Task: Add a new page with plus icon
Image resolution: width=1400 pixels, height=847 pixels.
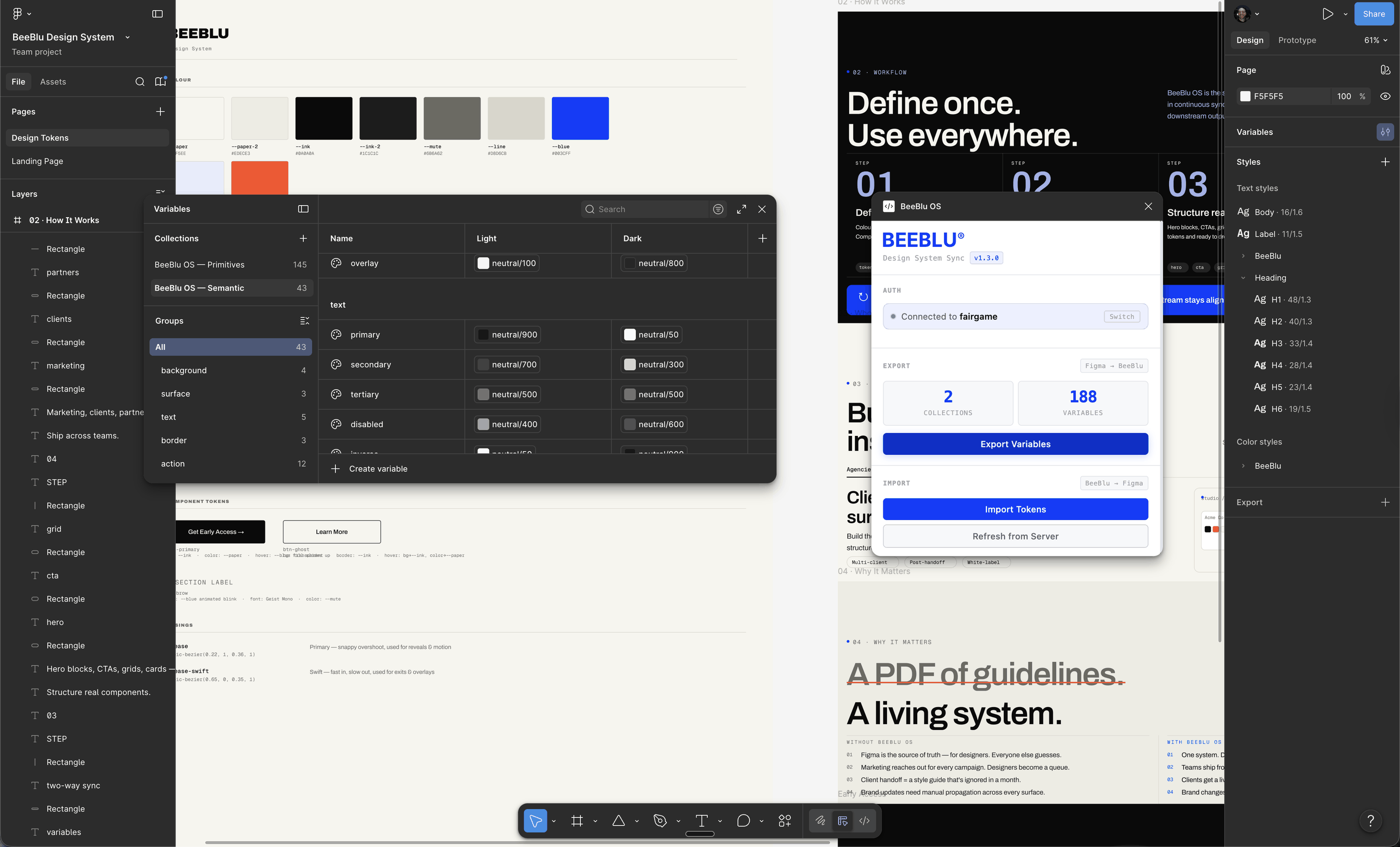Action: [160, 111]
